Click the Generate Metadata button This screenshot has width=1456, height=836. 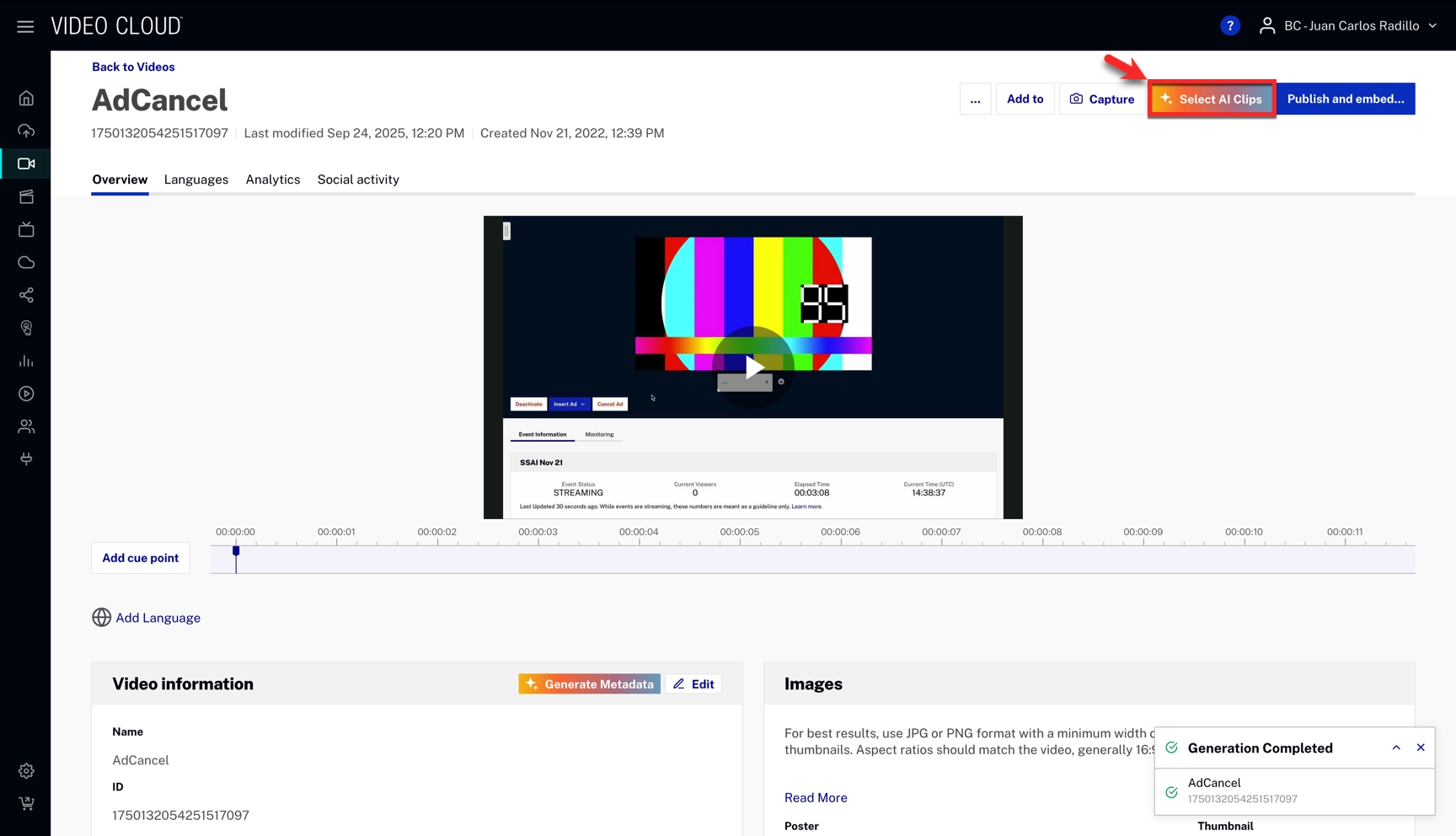point(589,684)
